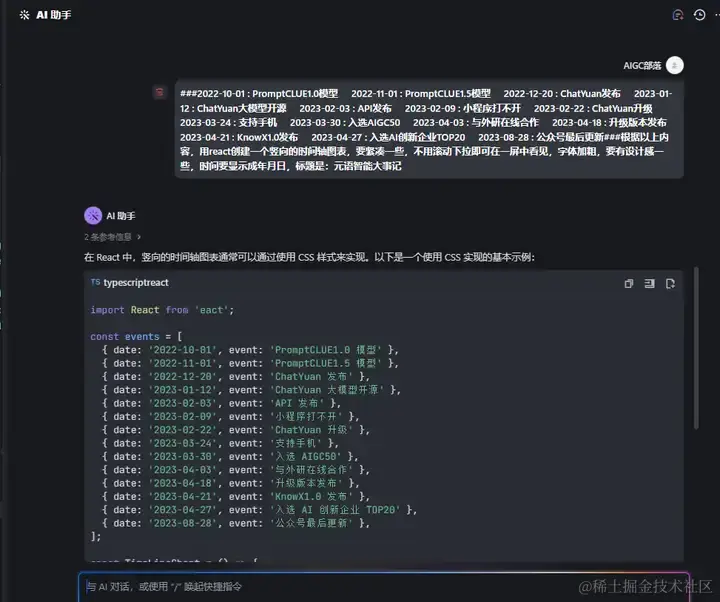Click the TS language badge icon
The width and height of the screenshot is (720, 602).
[x=96, y=282]
